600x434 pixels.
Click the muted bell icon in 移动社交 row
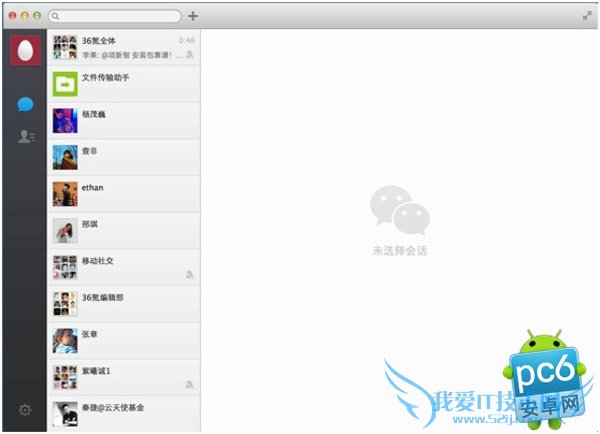coord(189,274)
